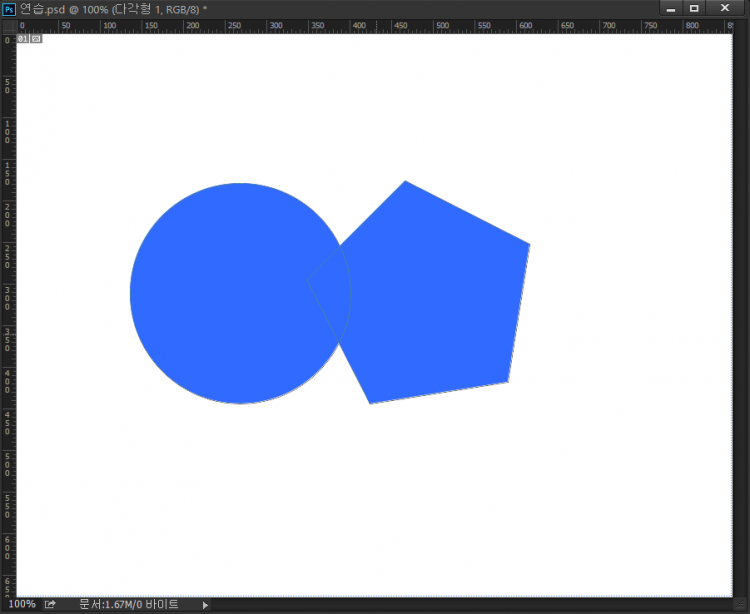750x614 pixels.
Task: Minimize the document window
Action: coord(671,8)
